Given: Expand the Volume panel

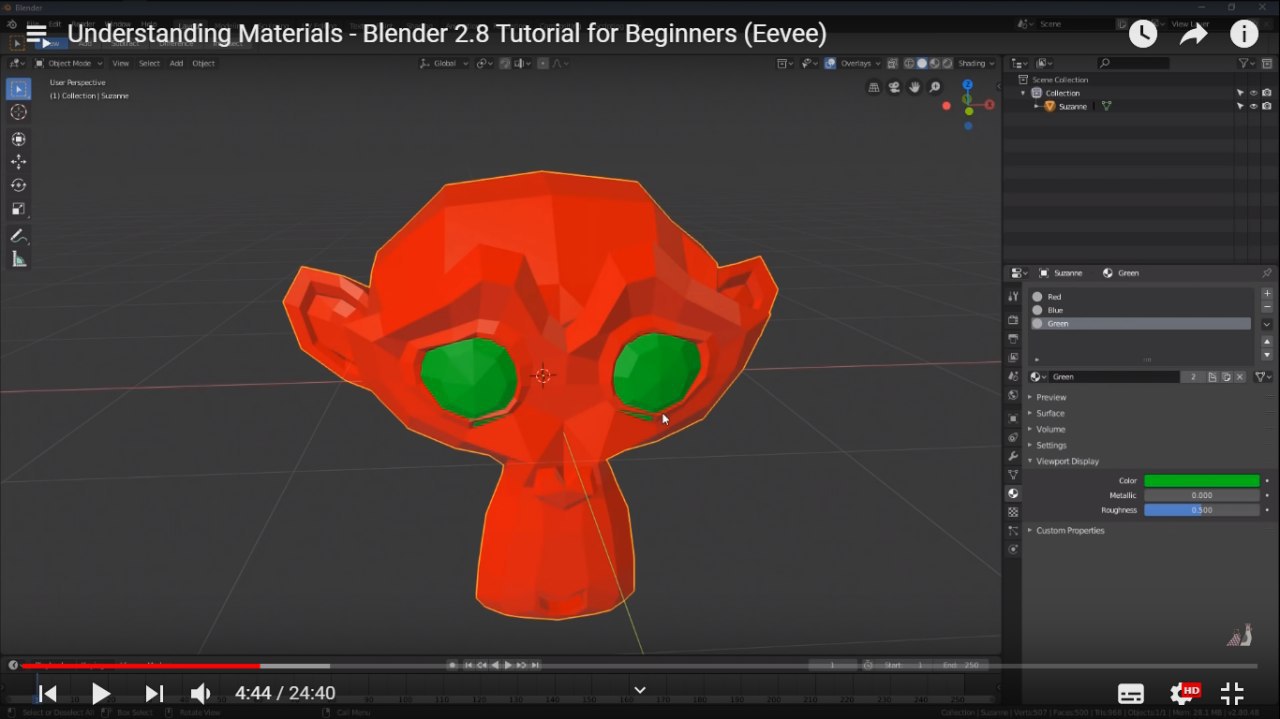Looking at the screenshot, I should click(1050, 429).
